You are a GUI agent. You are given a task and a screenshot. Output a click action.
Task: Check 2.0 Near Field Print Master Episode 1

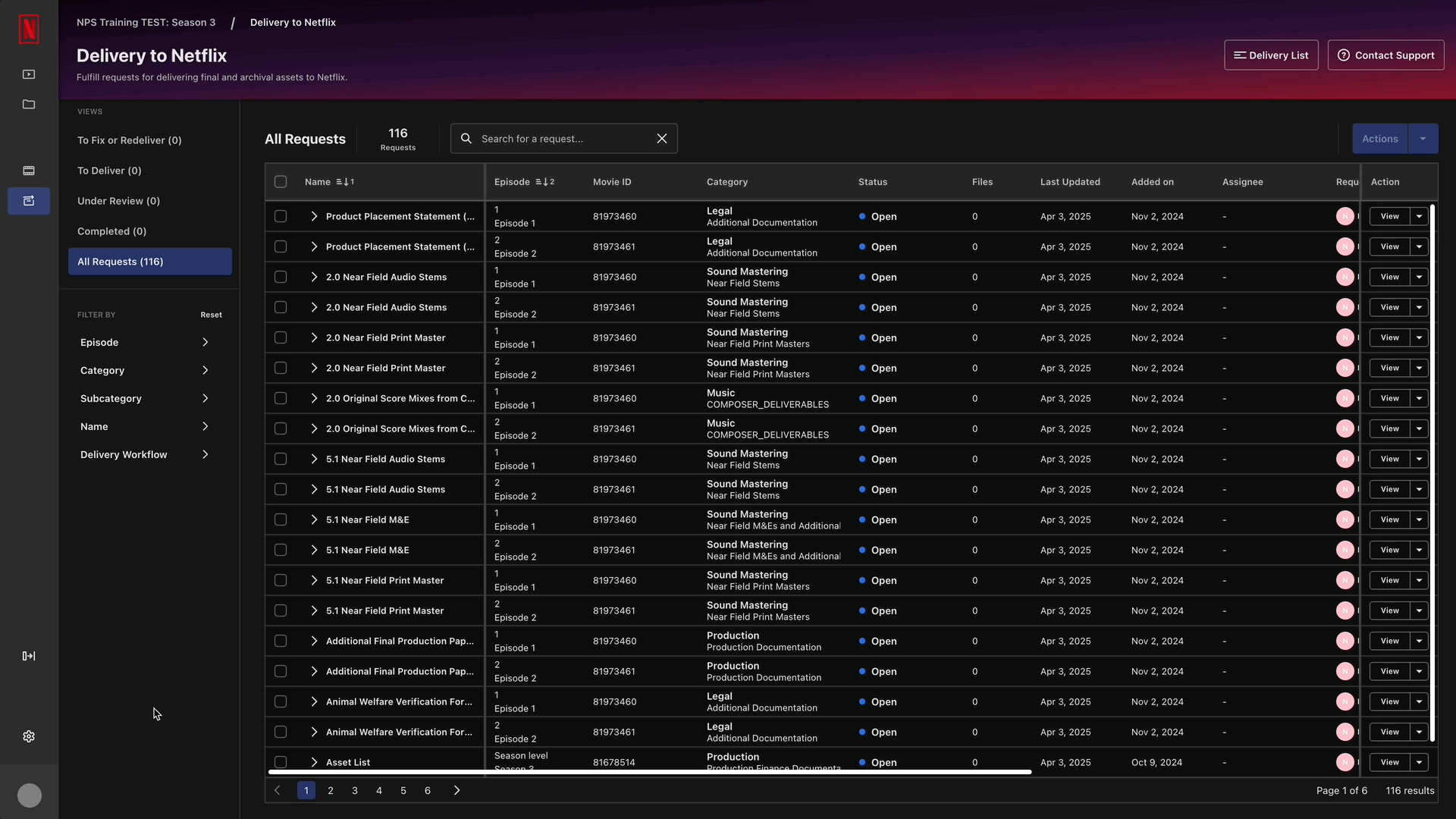coord(281,337)
